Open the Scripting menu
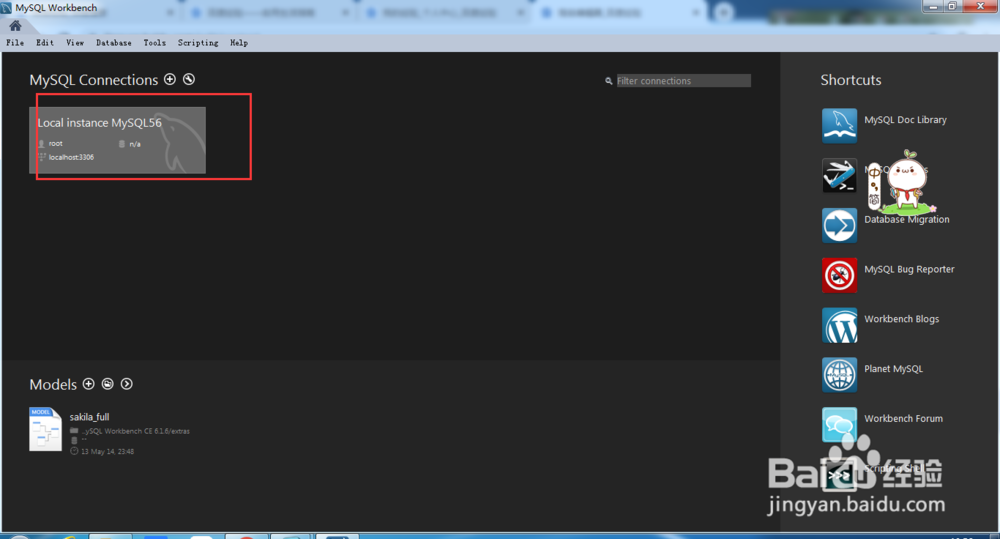 [x=198, y=43]
